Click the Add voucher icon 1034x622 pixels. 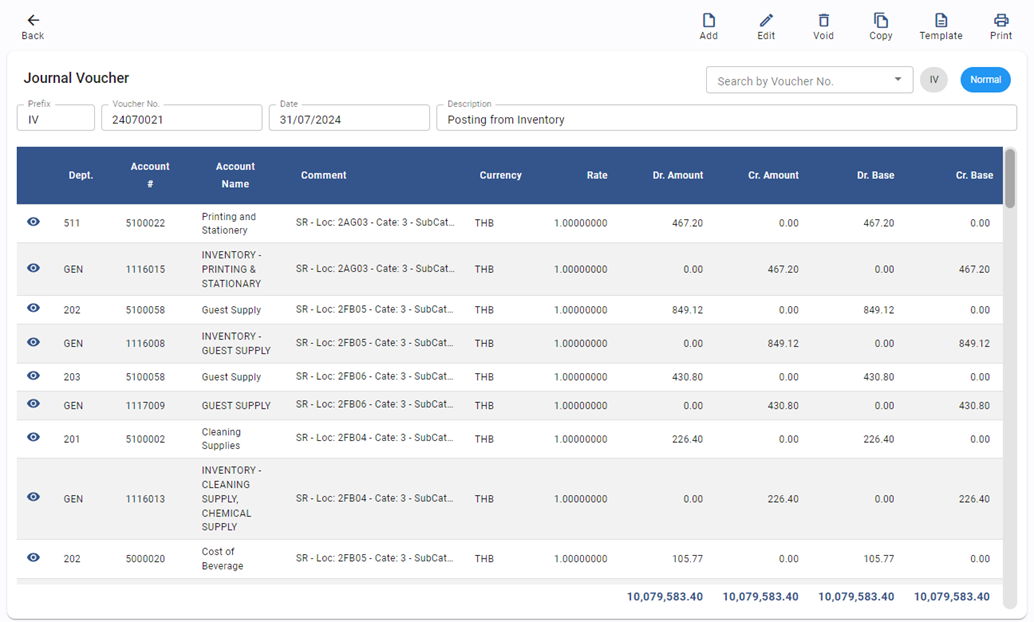pyautogui.click(x=708, y=26)
